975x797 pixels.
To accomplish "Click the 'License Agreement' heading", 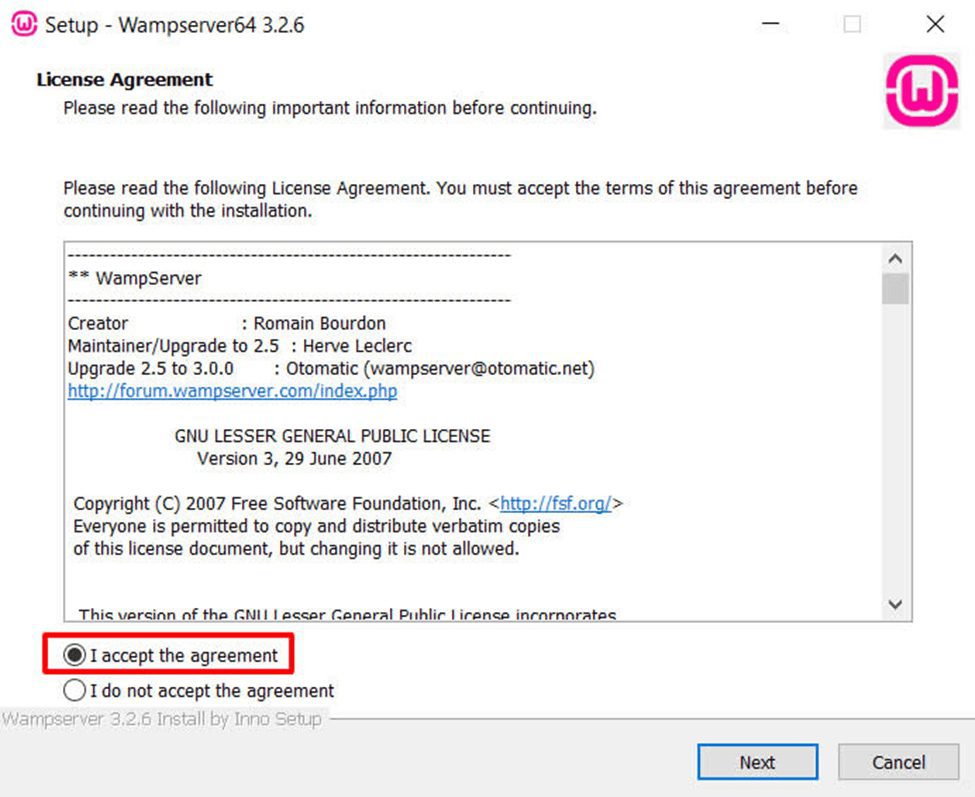I will [124, 80].
